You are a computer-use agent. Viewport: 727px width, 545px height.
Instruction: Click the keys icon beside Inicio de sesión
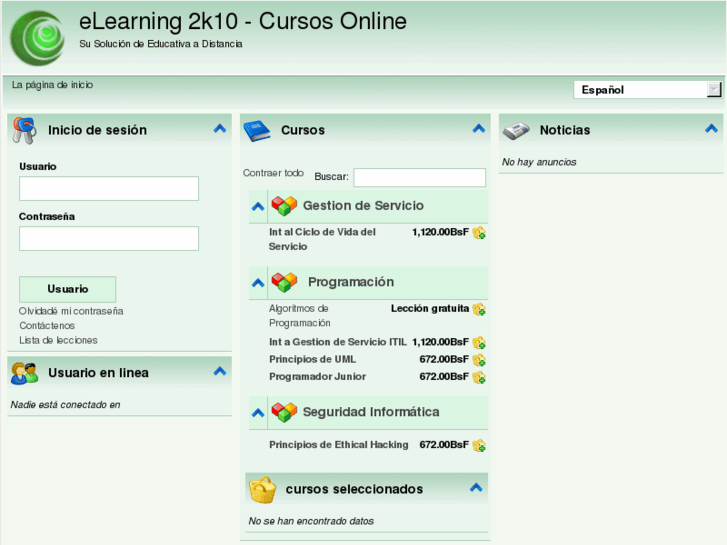pyautogui.click(x=25, y=130)
